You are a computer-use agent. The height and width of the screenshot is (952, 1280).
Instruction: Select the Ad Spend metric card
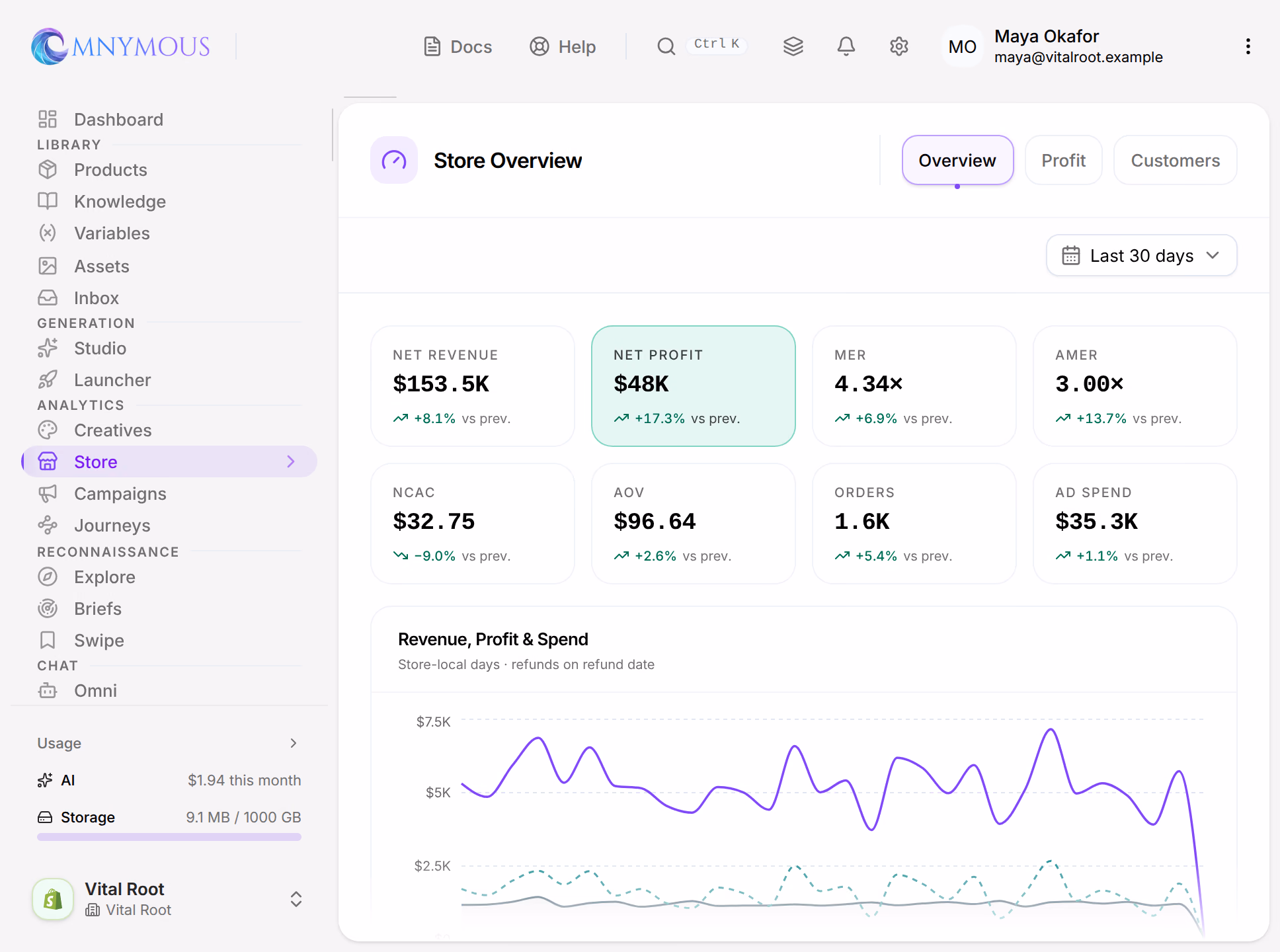point(1135,524)
